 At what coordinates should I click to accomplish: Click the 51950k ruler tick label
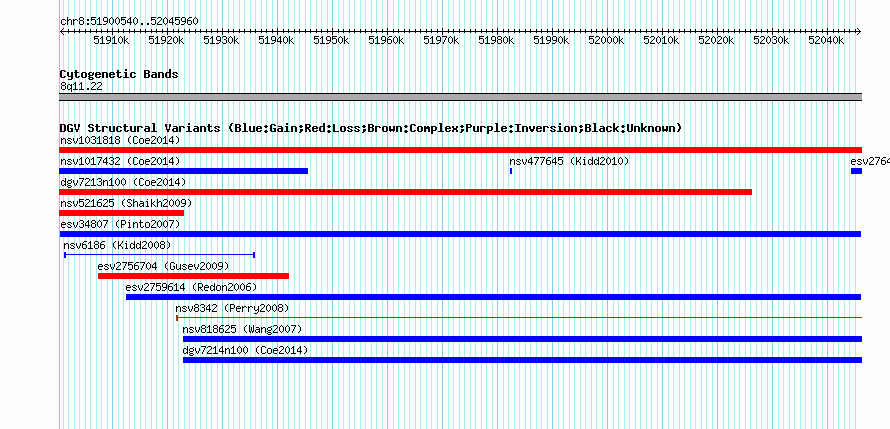(331, 40)
